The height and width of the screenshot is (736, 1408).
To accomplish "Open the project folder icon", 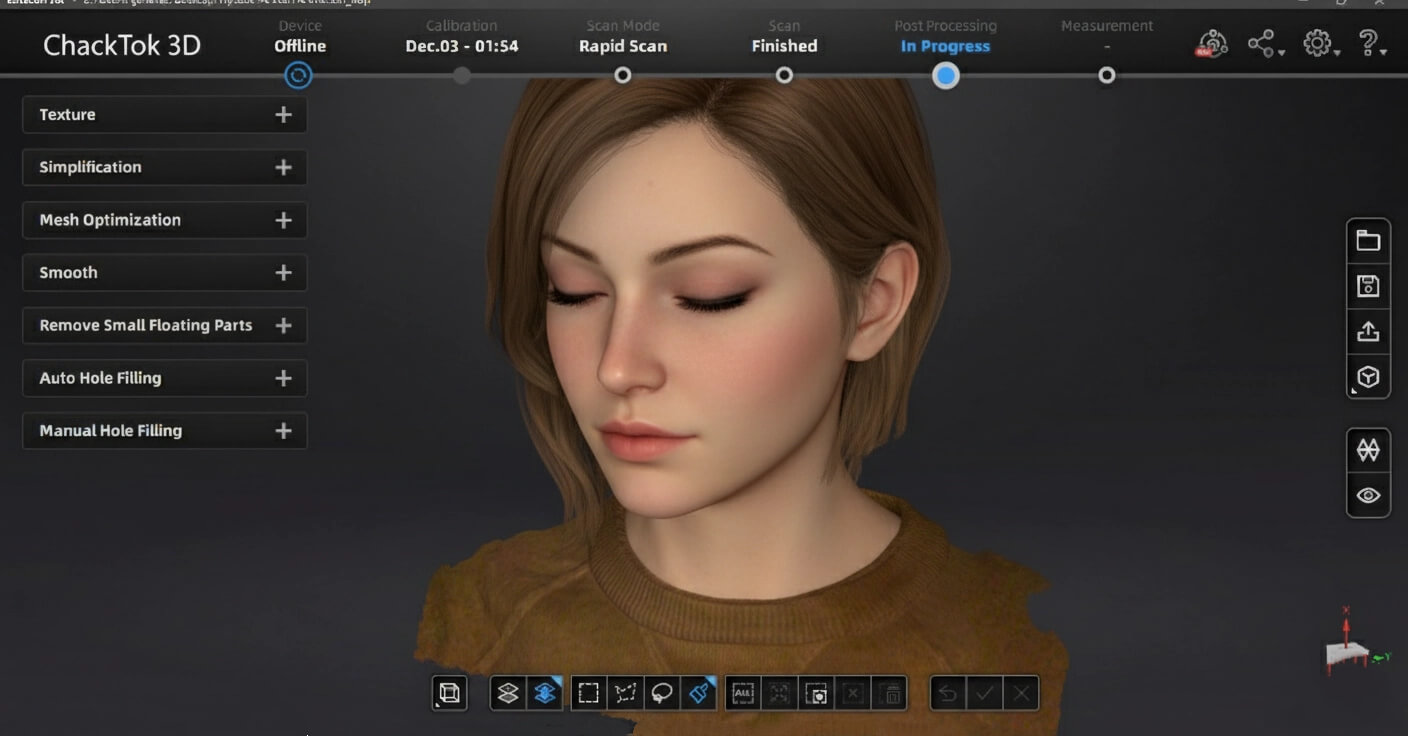I will point(1368,241).
